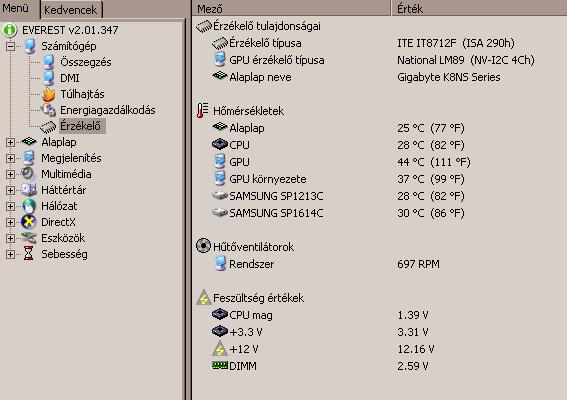This screenshot has width=567, height=400.
Task: Open the Energiagazdálkodás tree item
Action: click(108, 110)
